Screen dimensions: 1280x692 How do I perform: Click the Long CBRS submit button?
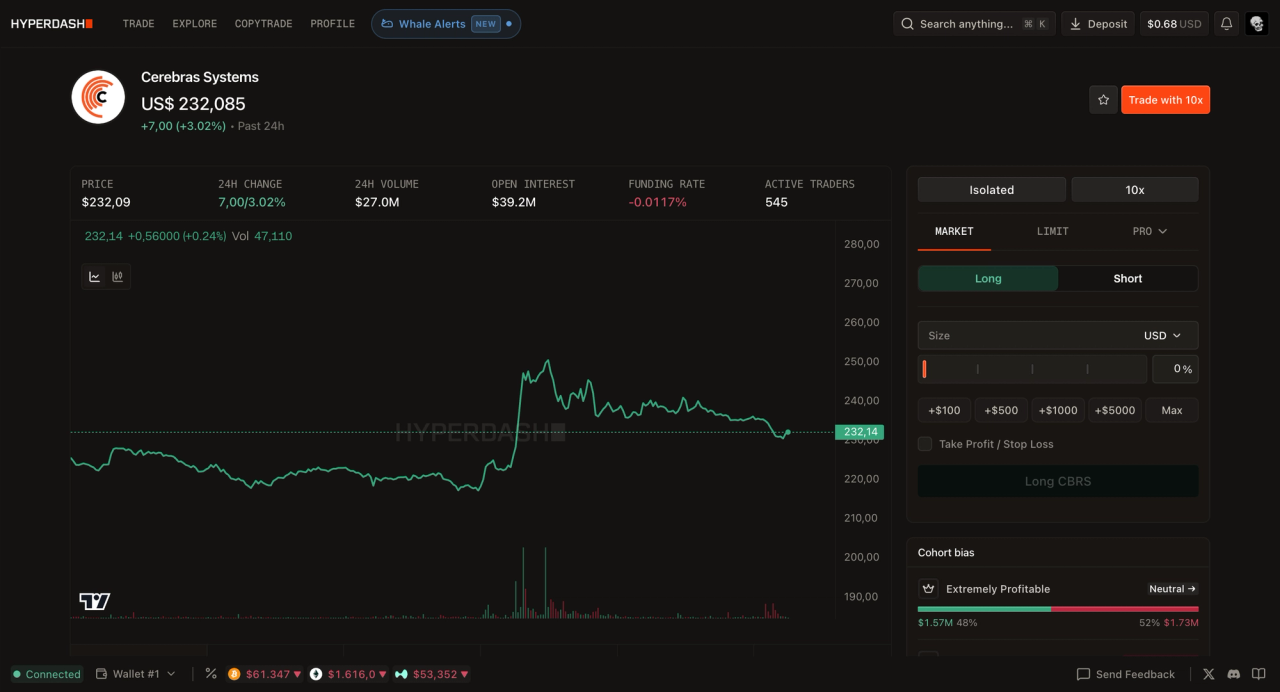[x=1057, y=481]
